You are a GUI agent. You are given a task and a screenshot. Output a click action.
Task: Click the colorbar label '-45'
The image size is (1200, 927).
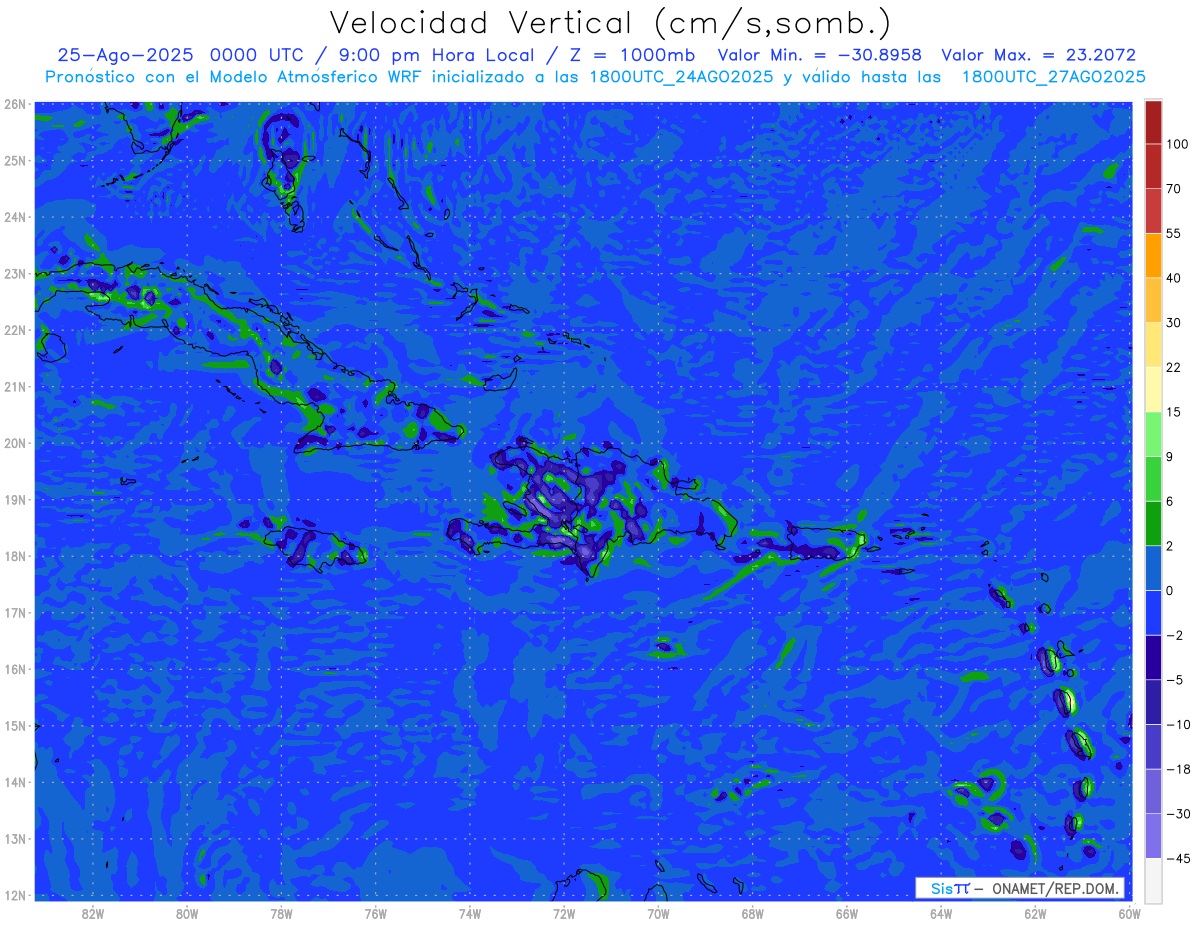[x=1178, y=858]
